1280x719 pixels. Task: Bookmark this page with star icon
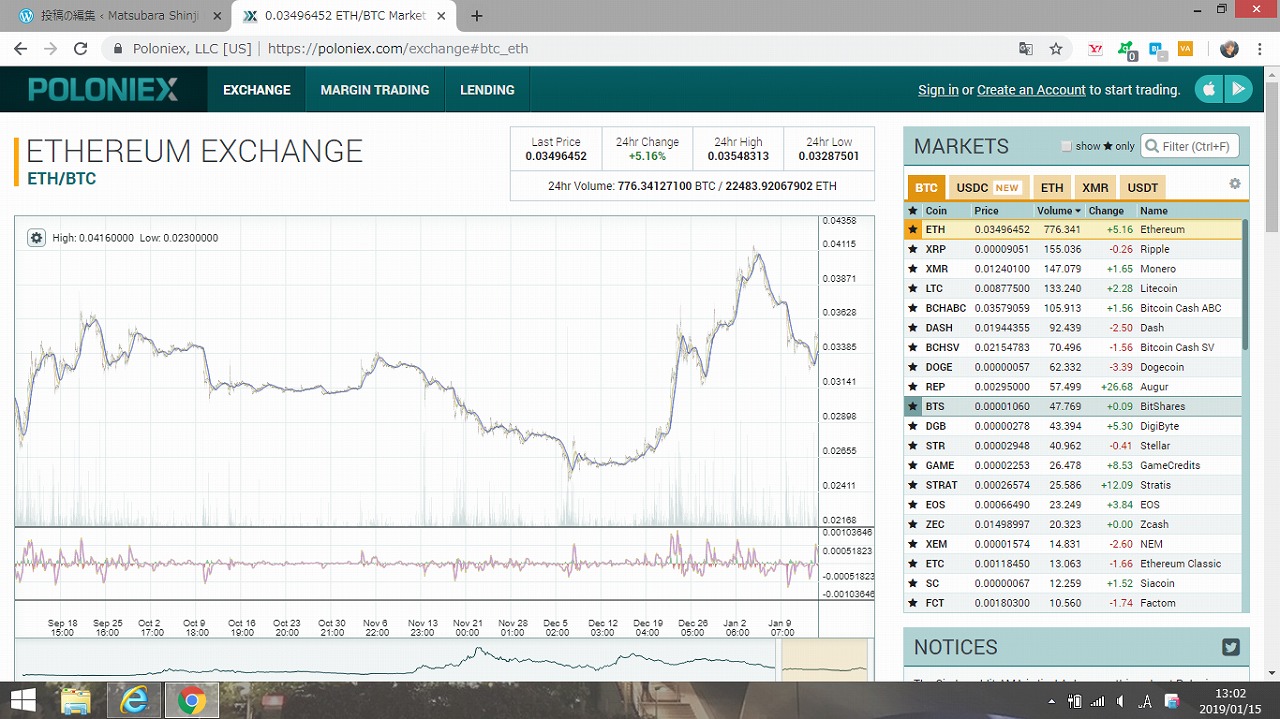(1056, 48)
